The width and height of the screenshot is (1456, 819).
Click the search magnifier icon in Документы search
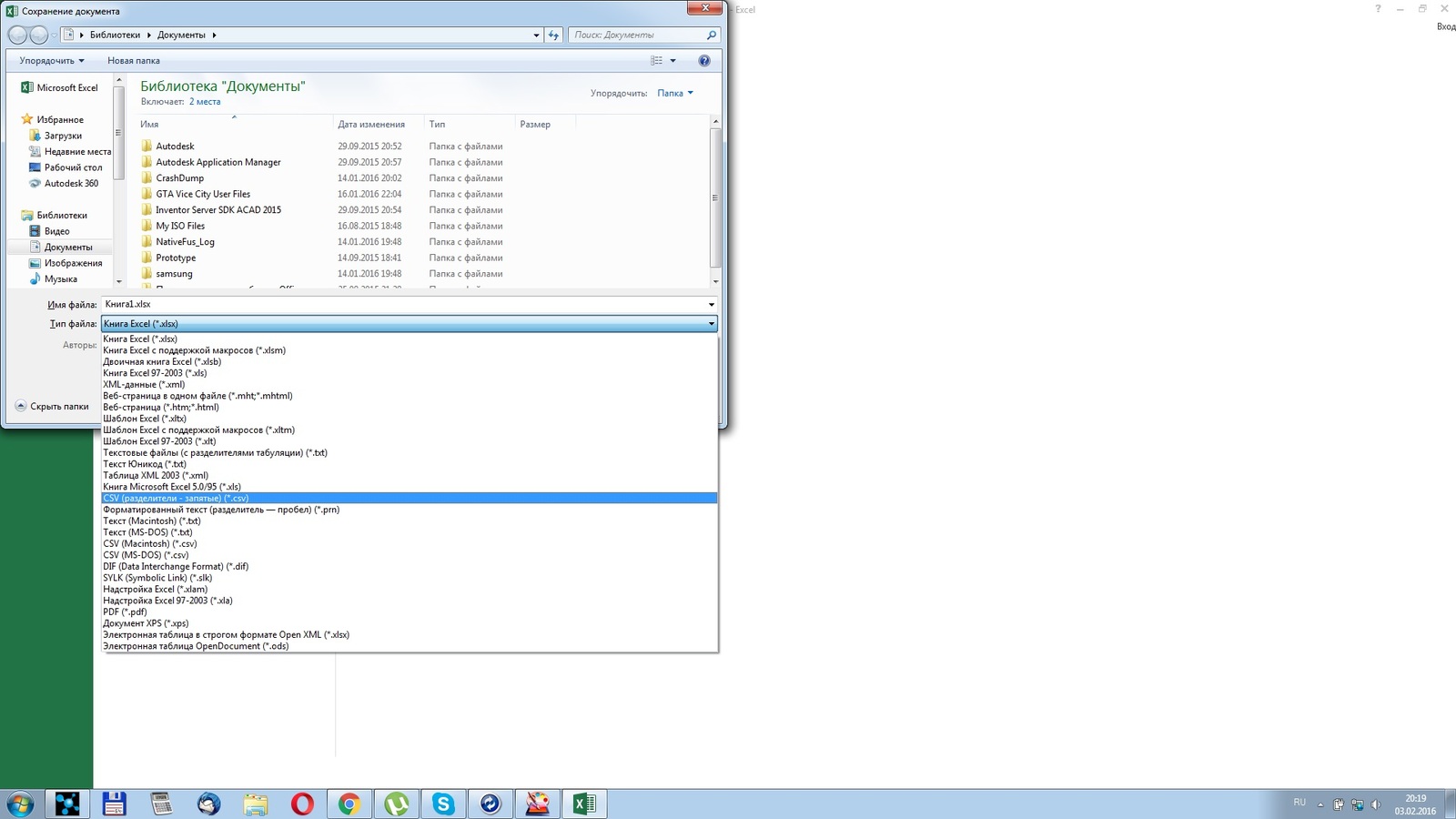[x=712, y=35]
